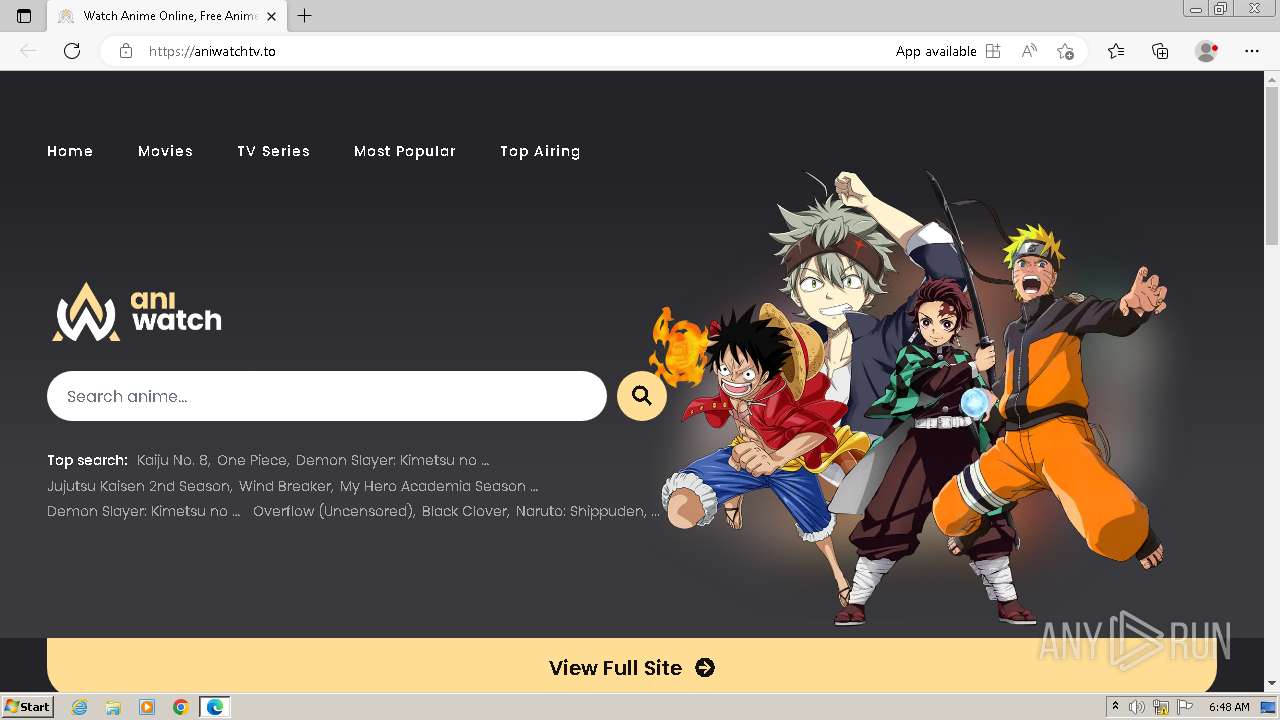Go to Home menu item

70,151
